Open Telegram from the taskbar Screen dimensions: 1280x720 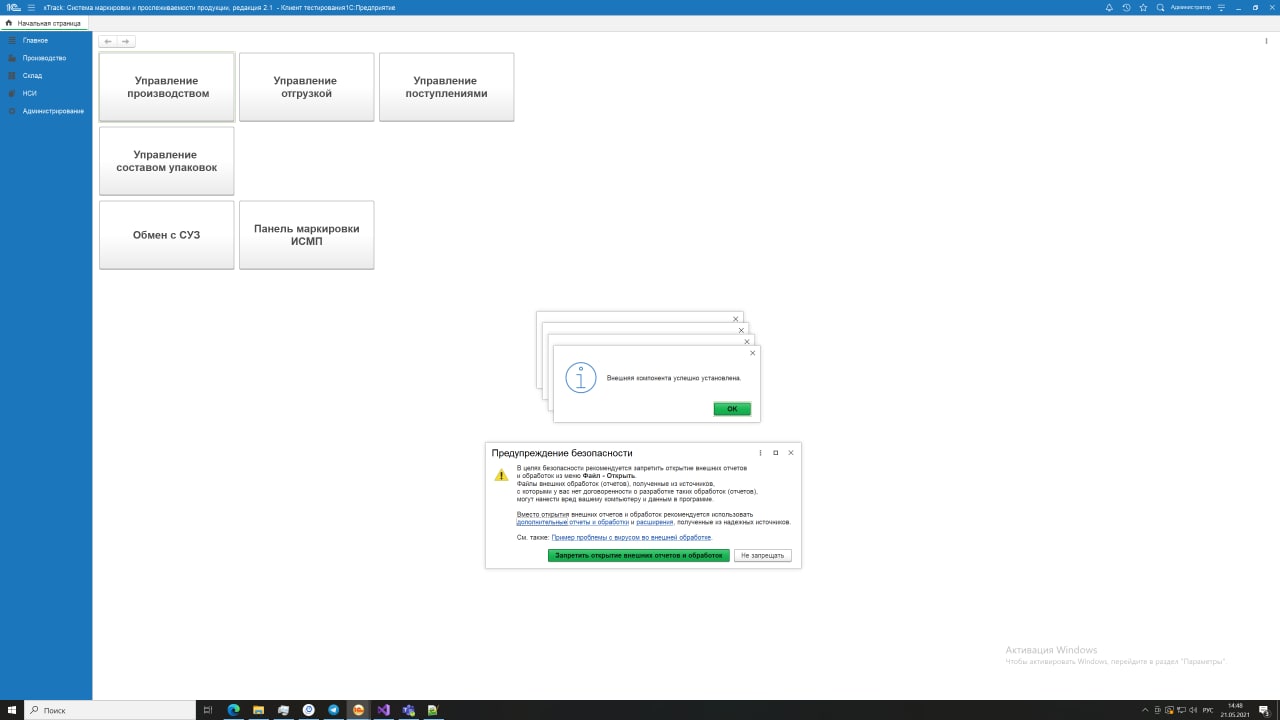[x=333, y=710]
